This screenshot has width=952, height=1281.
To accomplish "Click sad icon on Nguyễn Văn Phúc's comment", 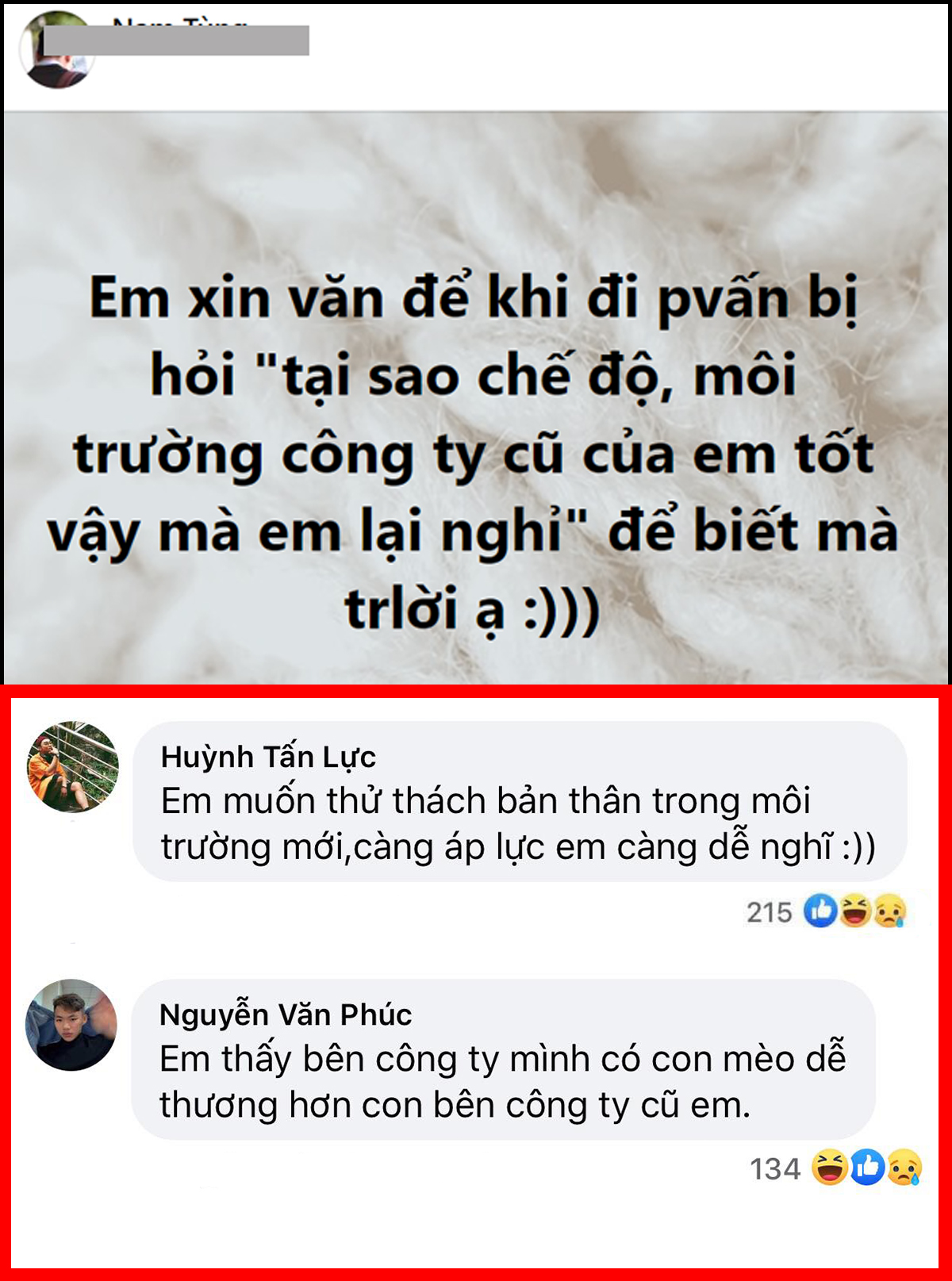I will pyautogui.click(x=904, y=1168).
